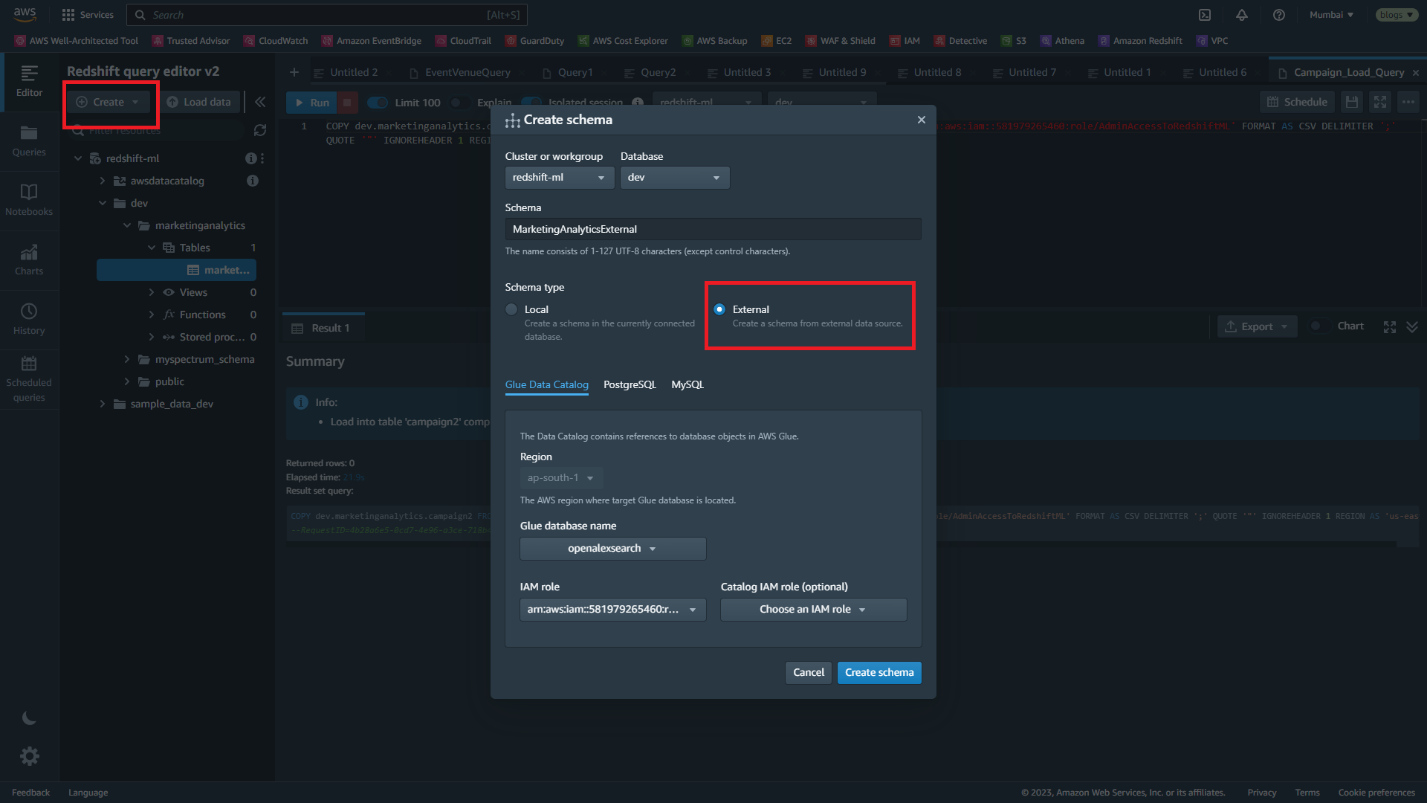The height and width of the screenshot is (803, 1427).
Task: Expand the awsdatacatalog node
Action: [x=103, y=181]
